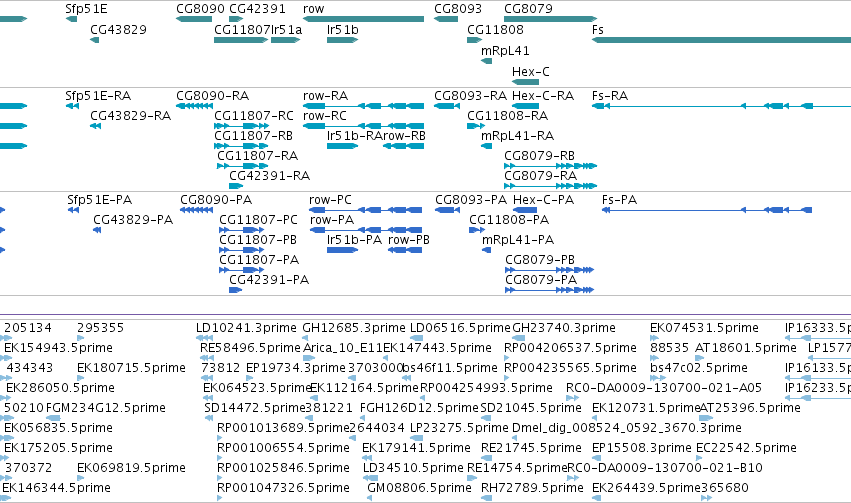Select transcript CG43829-RA
Viewport: 851px width, 503px height.
coord(130,116)
